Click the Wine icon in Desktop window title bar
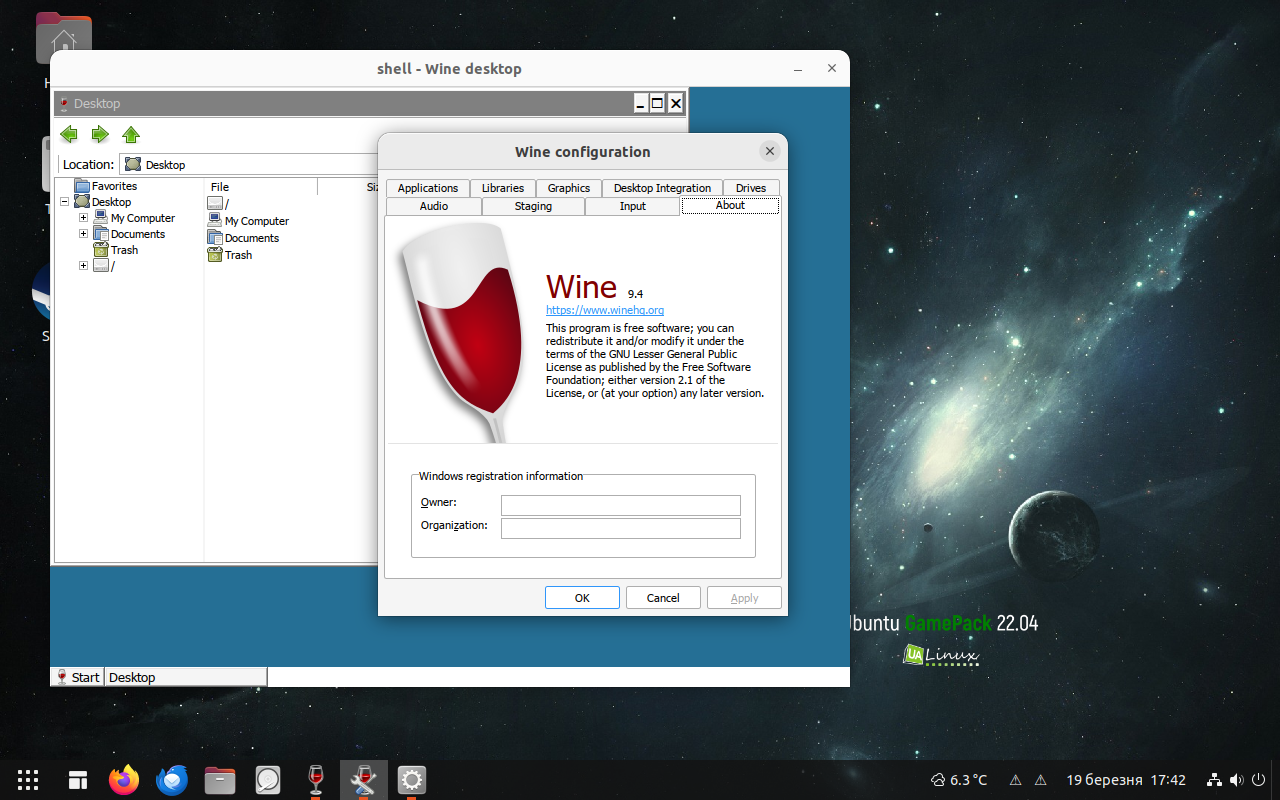 click(64, 103)
